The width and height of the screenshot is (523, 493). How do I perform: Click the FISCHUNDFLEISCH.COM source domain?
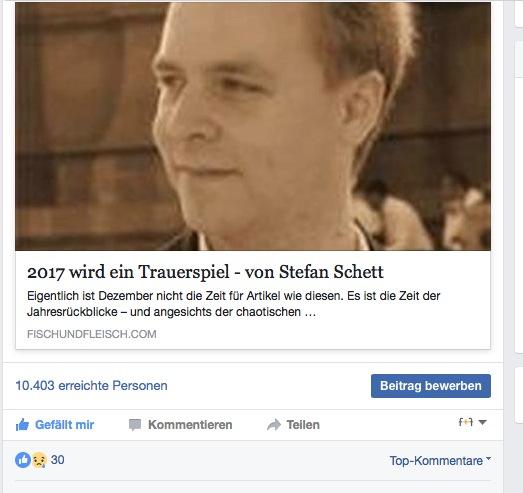click(92, 334)
